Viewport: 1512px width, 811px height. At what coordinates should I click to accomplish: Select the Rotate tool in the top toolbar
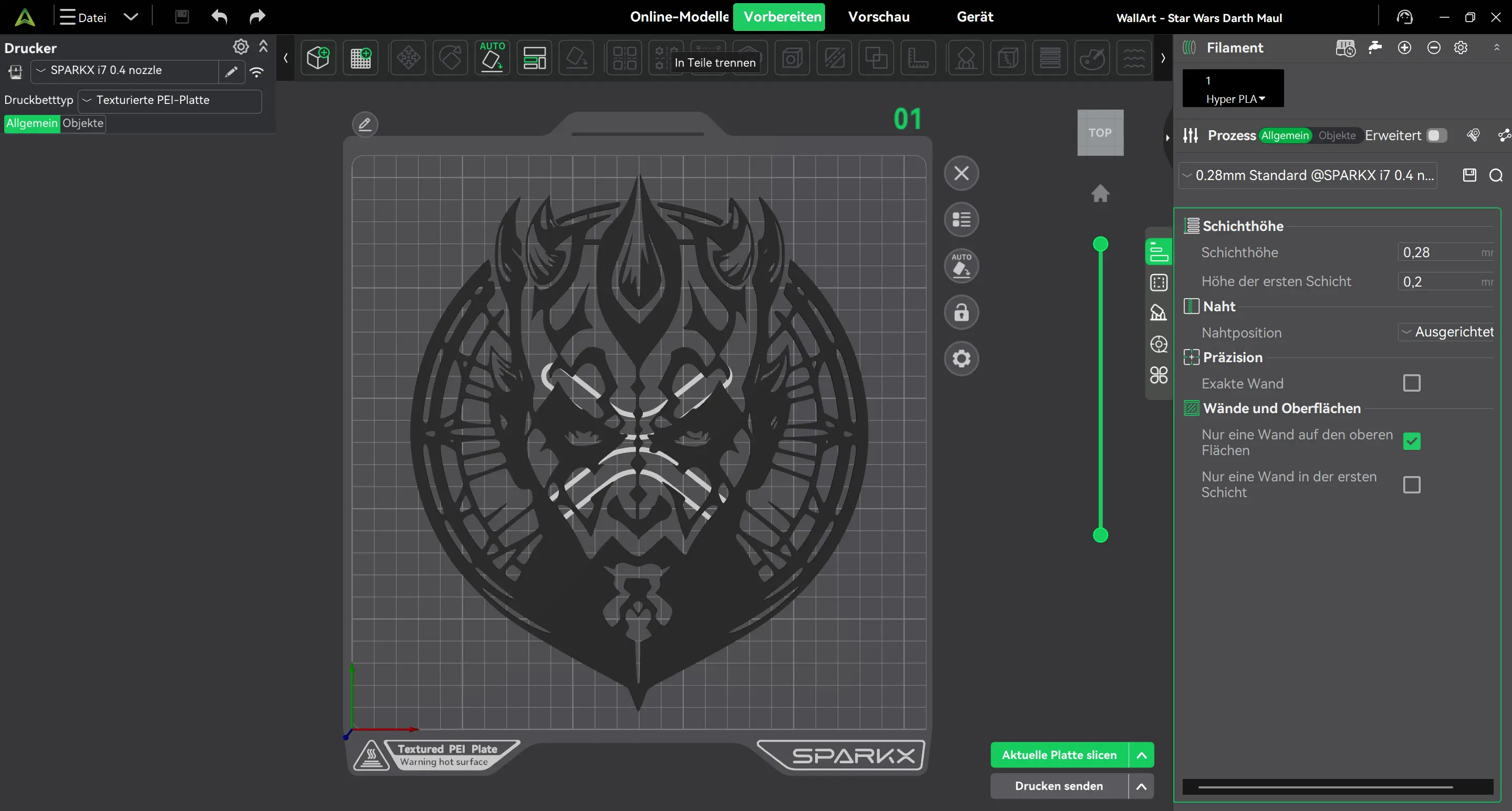tap(450, 58)
